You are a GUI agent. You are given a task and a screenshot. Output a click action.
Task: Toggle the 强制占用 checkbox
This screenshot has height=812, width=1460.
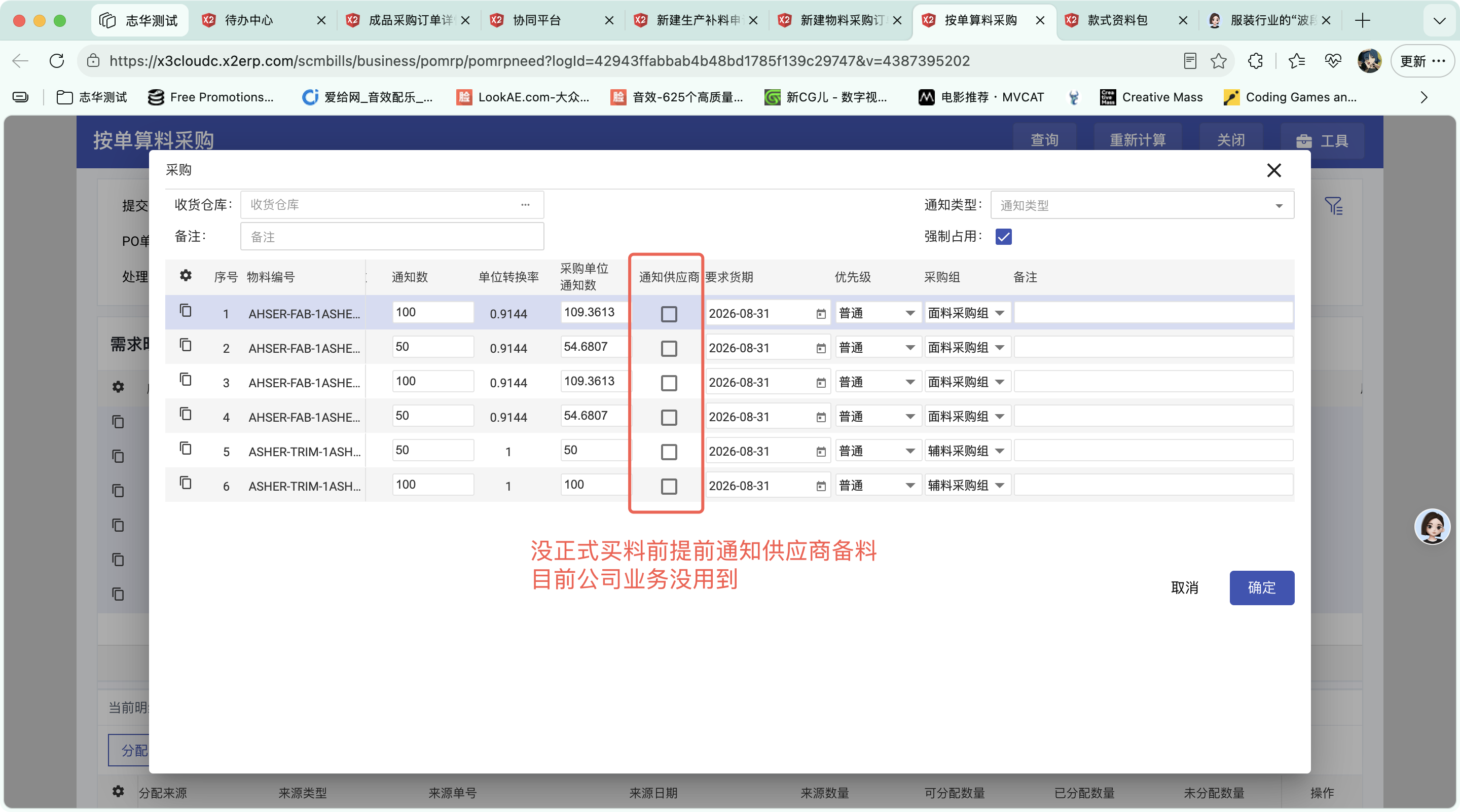pyautogui.click(x=1003, y=236)
